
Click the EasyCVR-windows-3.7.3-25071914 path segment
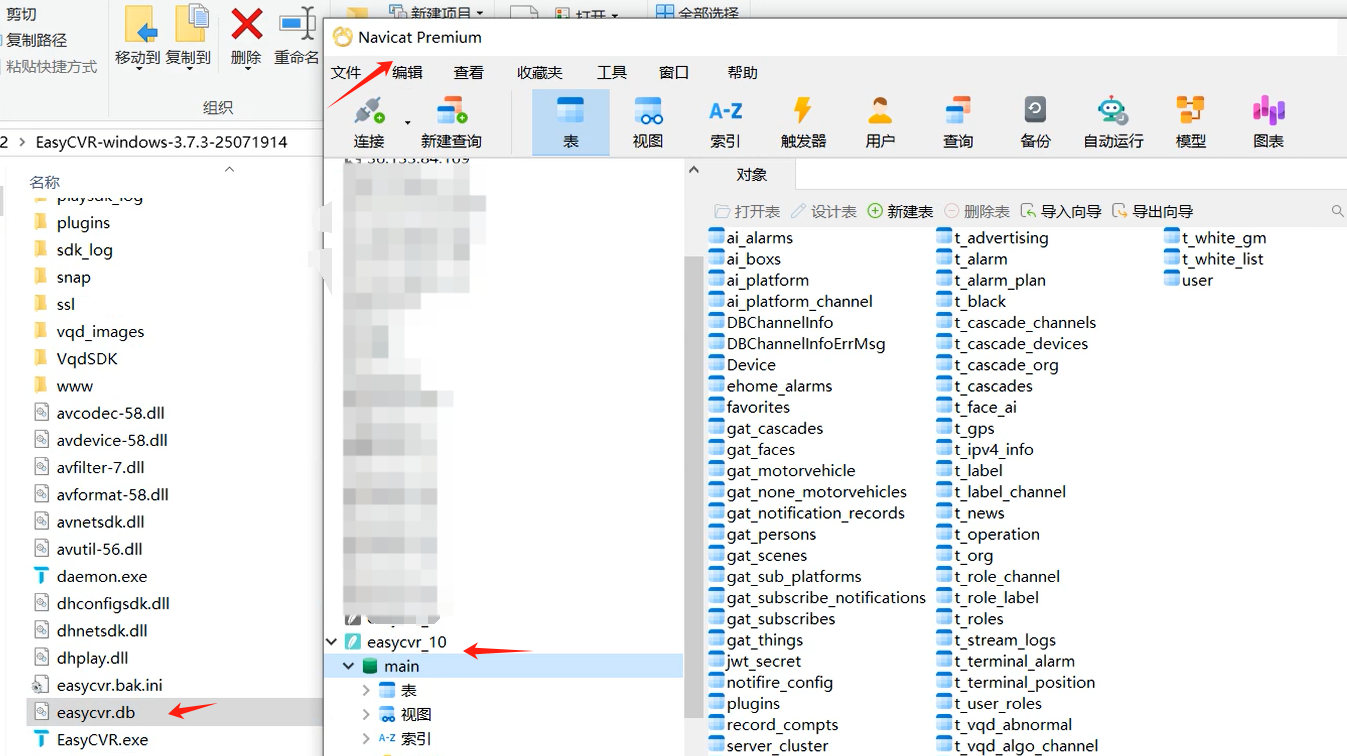click(x=161, y=142)
